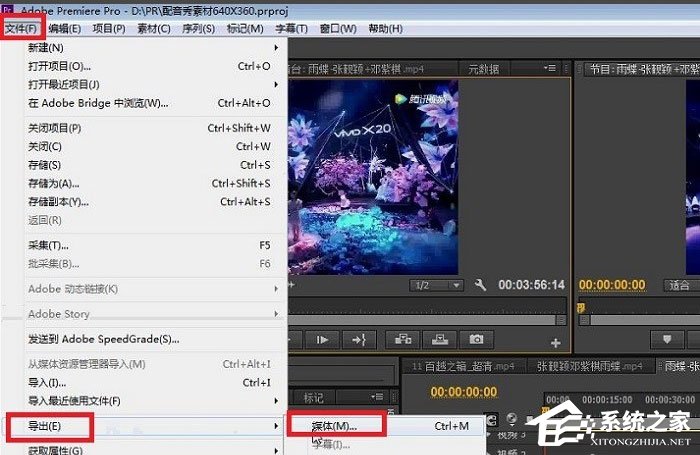Click the plus button editor icon
Image resolution: width=700 pixels, height=455 pixels.
click(x=556, y=343)
